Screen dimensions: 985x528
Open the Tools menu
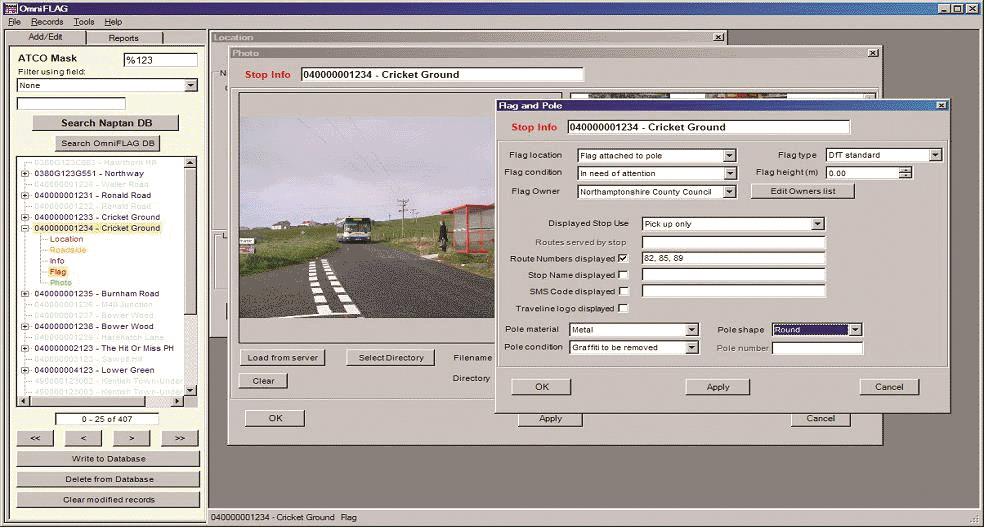point(84,22)
